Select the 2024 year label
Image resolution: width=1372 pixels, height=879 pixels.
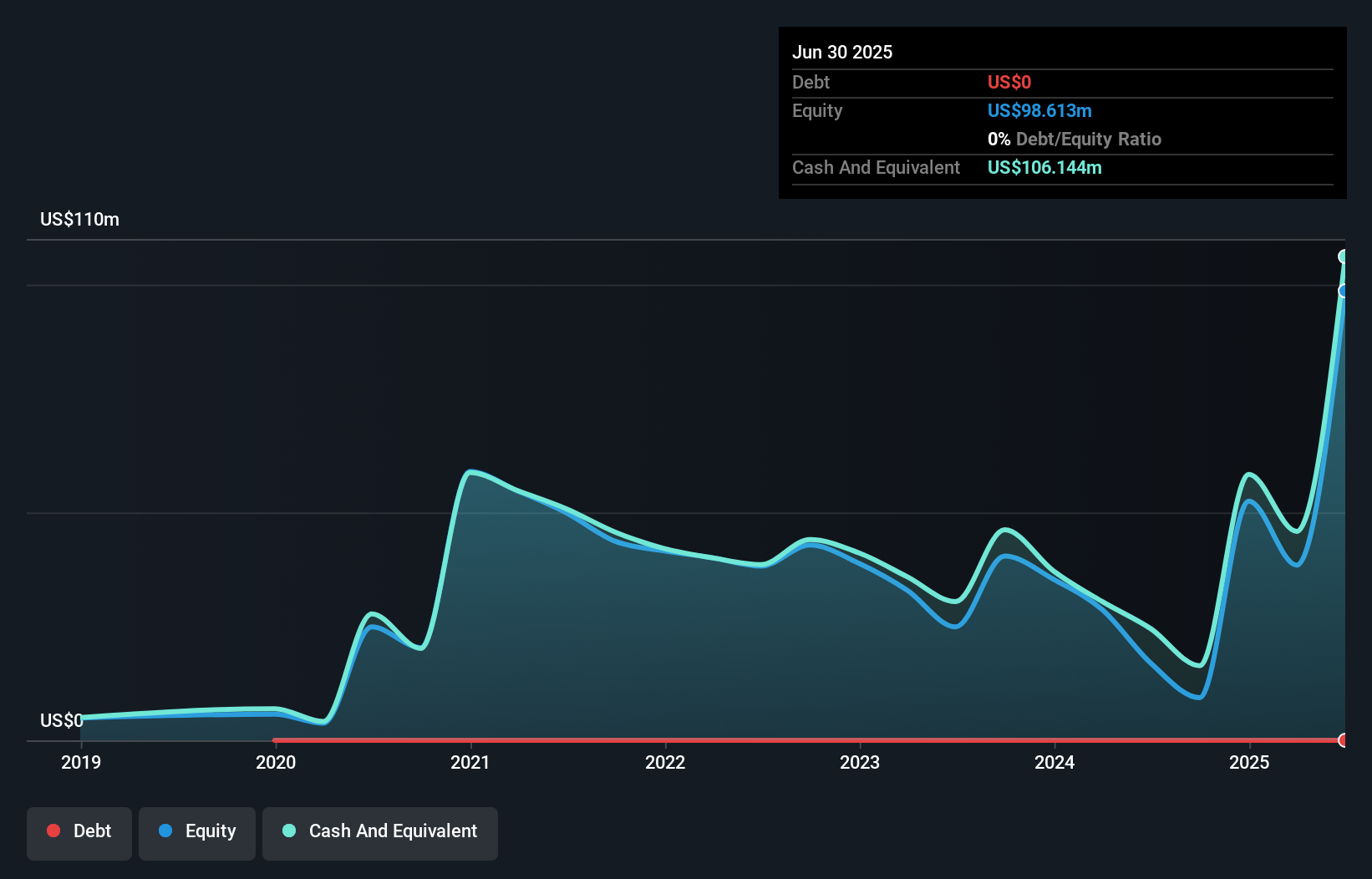(x=1054, y=762)
